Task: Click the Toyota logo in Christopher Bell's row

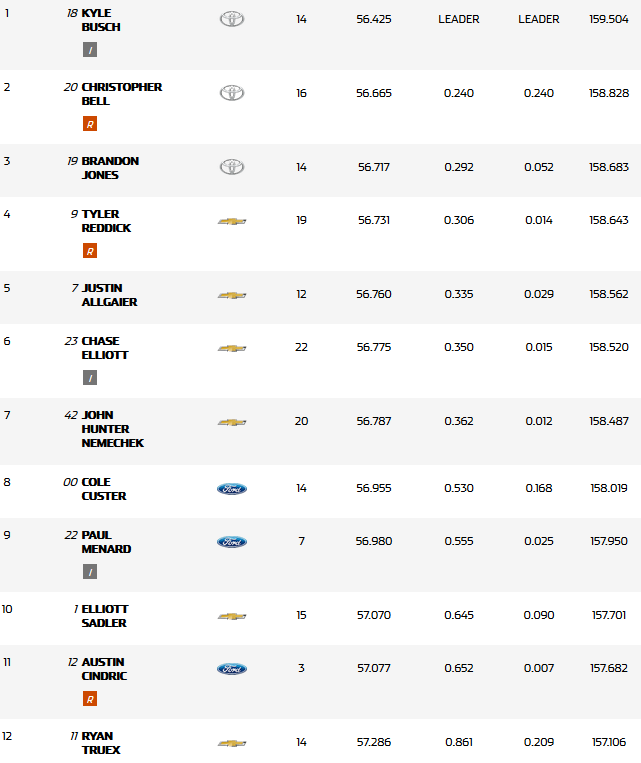Action: 232,93
